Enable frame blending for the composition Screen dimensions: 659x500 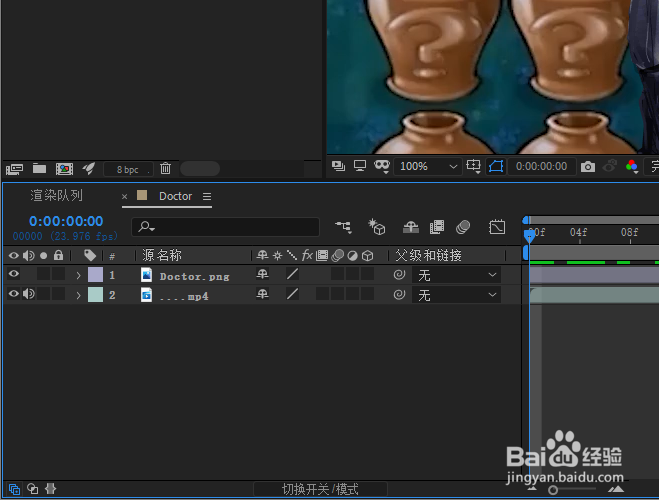click(x=437, y=227)
